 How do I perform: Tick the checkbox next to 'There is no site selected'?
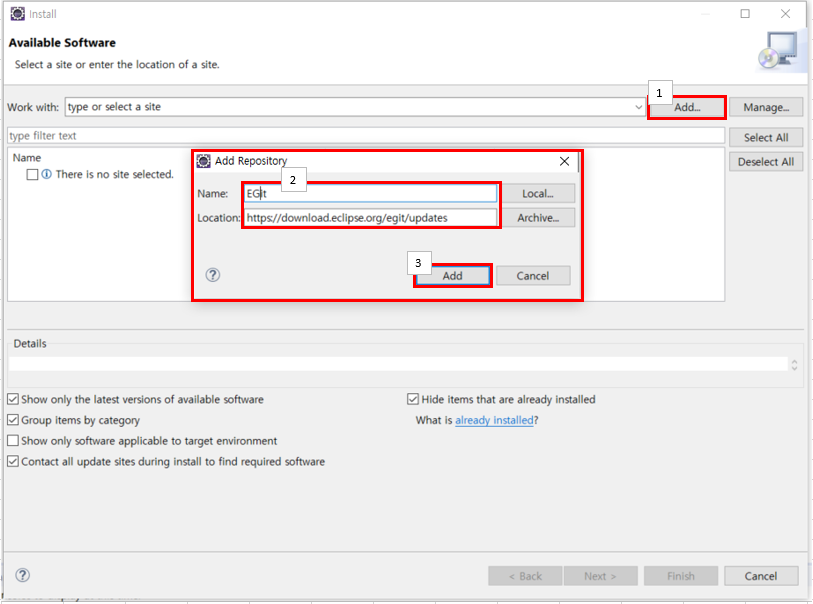coord(32,175)
